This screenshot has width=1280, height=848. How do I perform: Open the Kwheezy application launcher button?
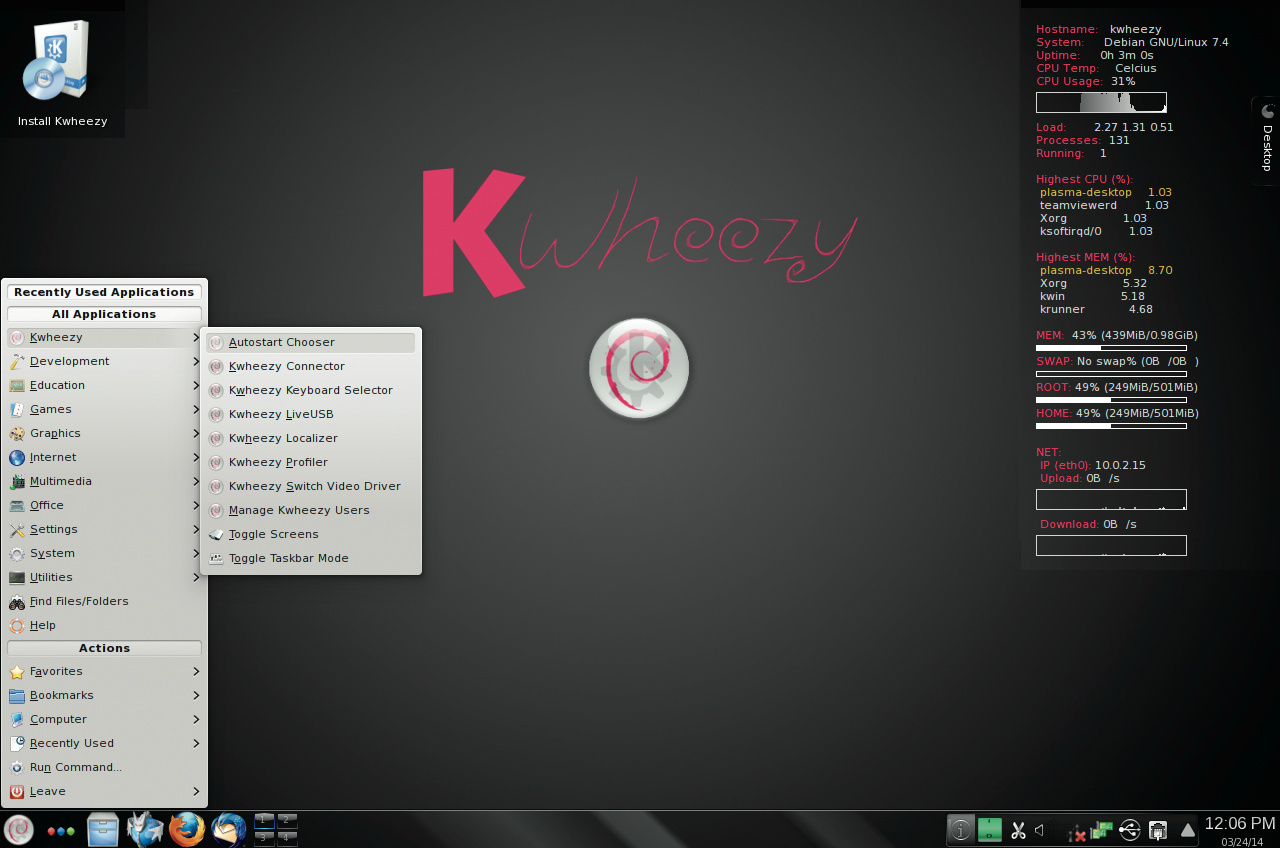[19, 829]
